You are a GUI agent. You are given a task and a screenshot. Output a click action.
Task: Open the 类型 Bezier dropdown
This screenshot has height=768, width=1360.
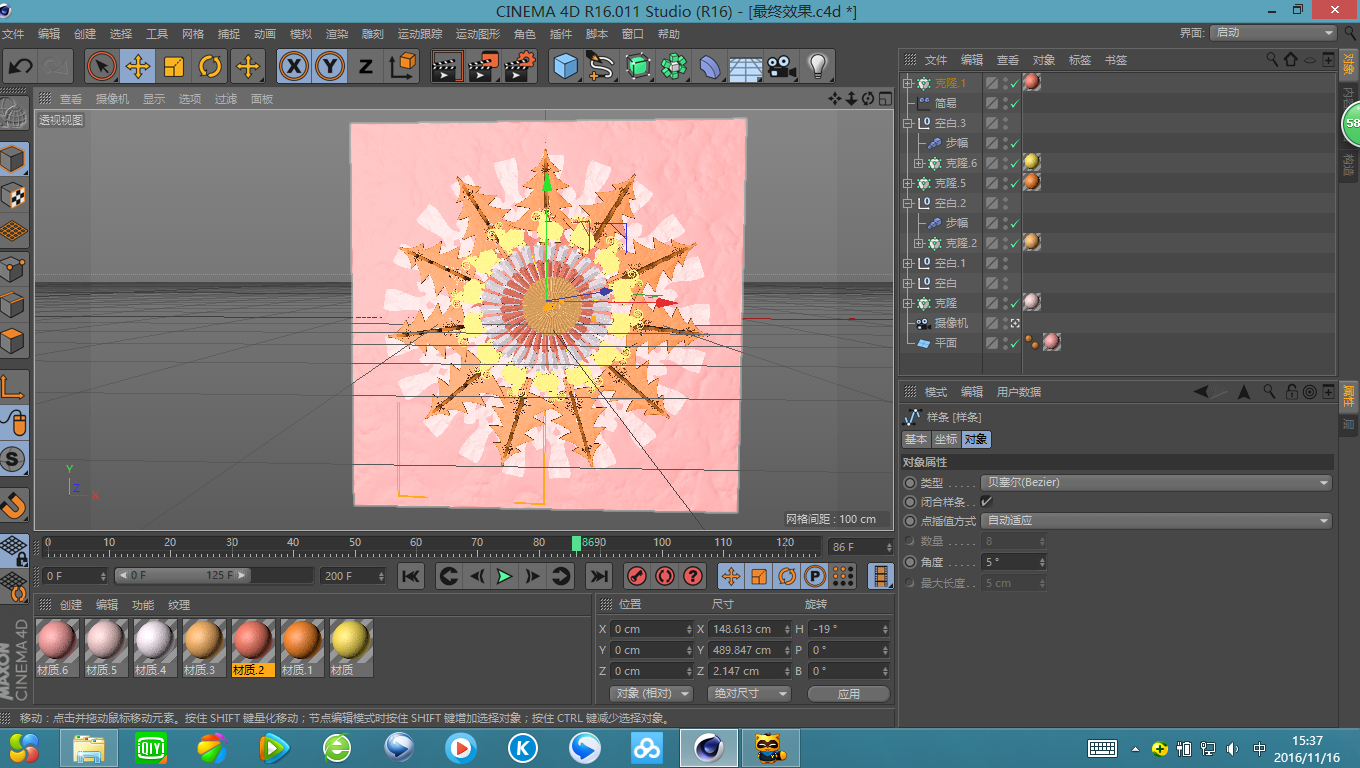click(1157, 482)
